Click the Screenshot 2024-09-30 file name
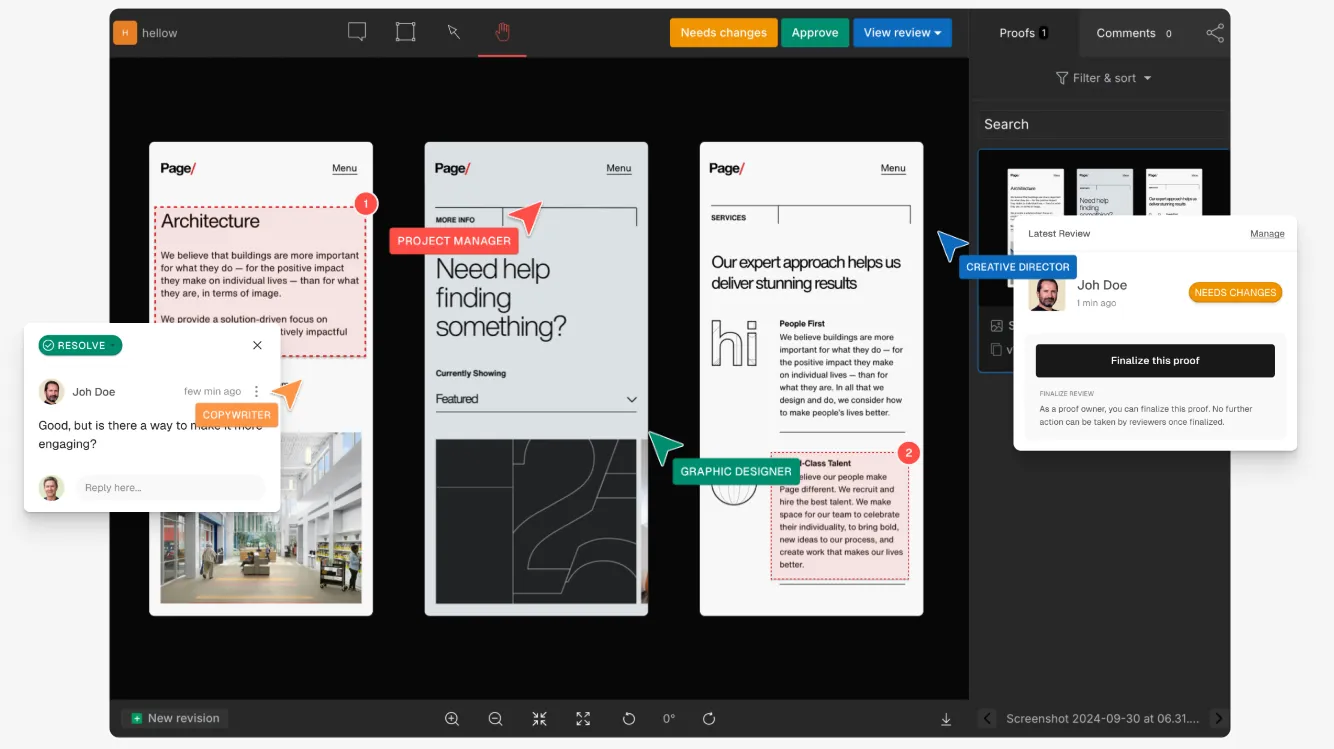 1102,718
